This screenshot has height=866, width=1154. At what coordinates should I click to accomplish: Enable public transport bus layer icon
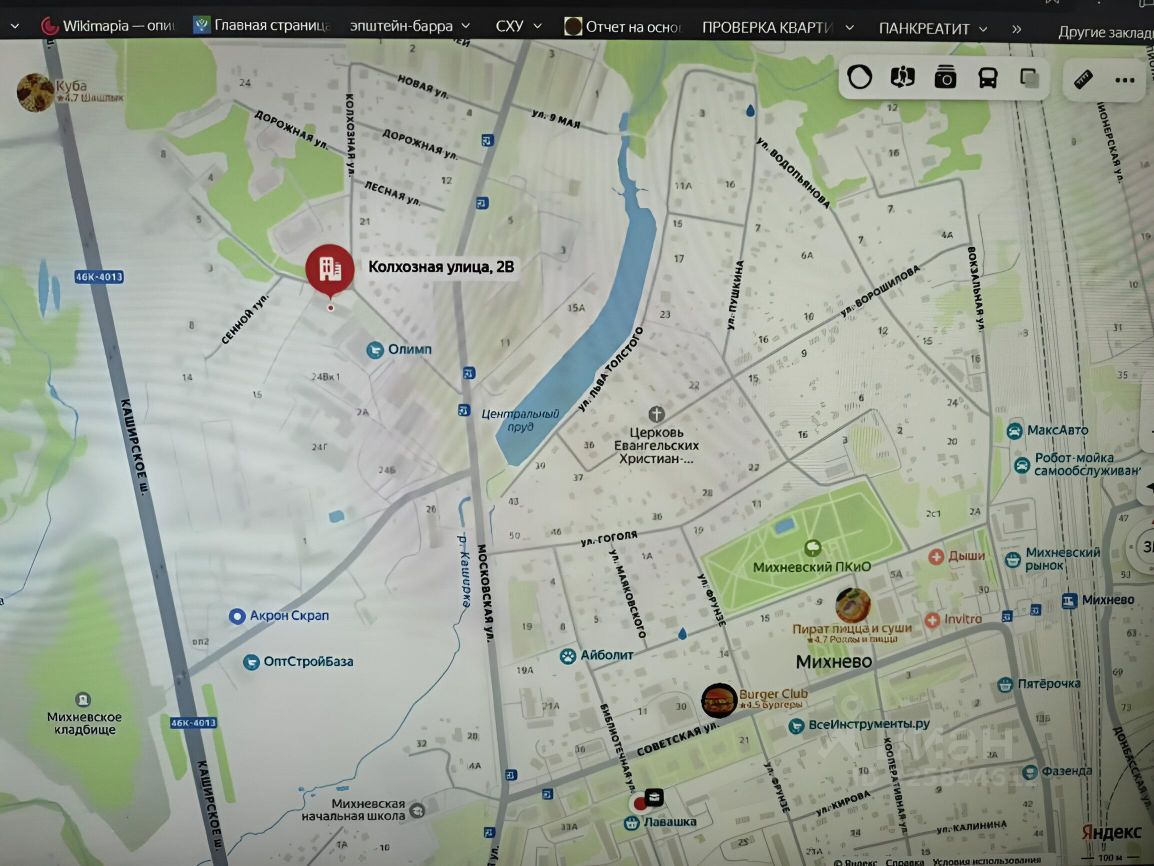(987, 77)
